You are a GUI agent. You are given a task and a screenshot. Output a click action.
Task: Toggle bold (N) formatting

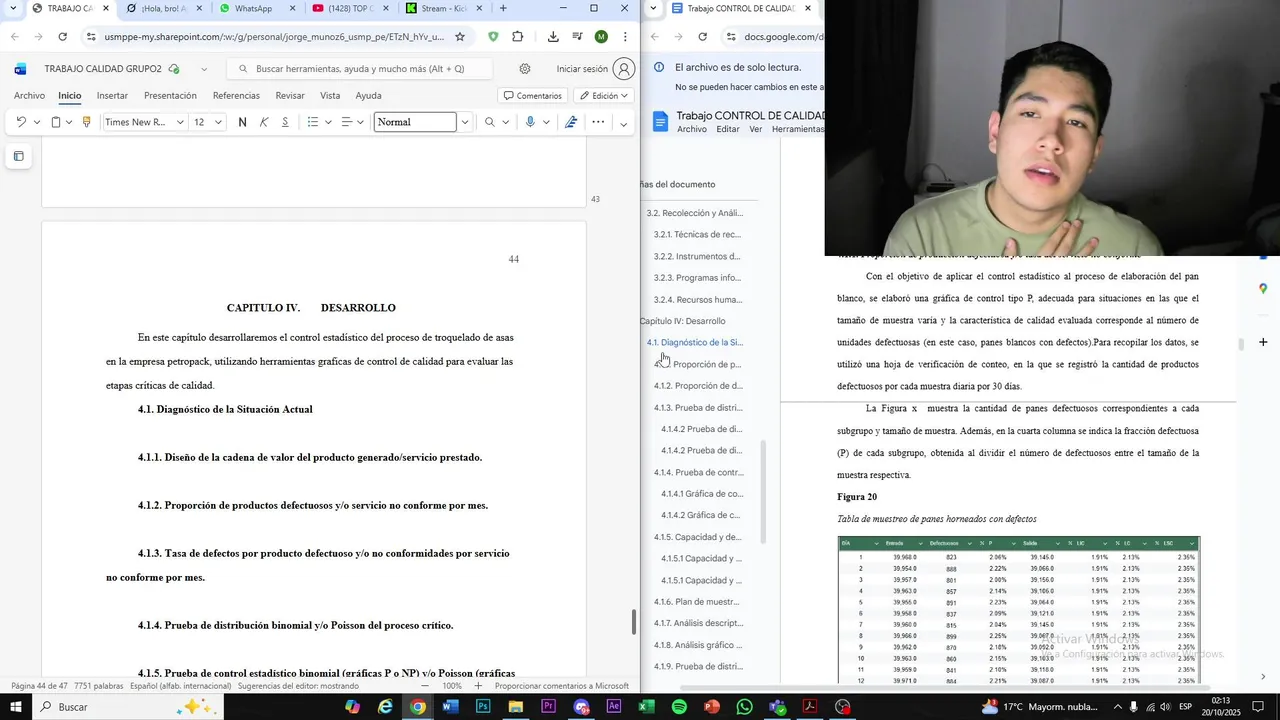click(242, 122)
